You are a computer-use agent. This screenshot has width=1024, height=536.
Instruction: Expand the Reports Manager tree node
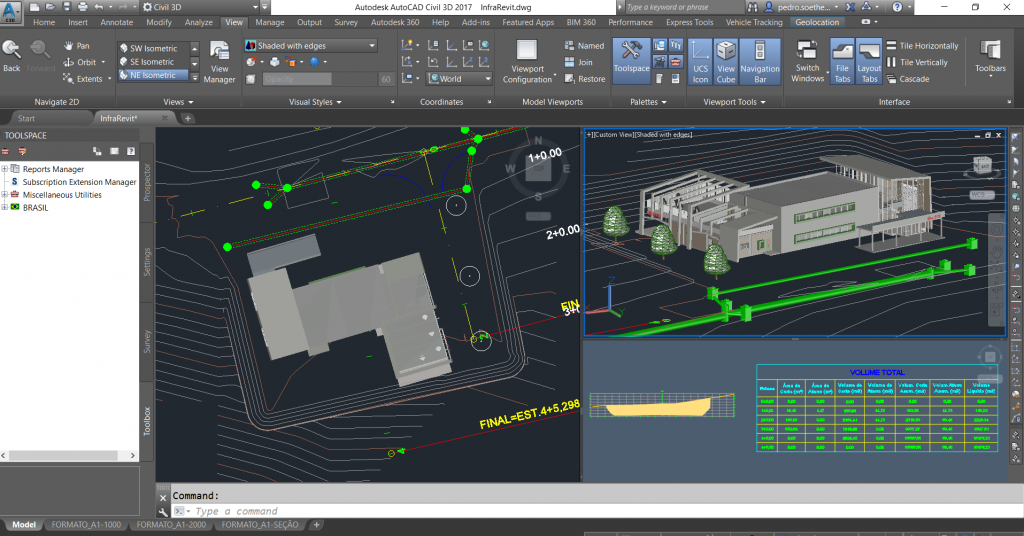[5, 169]
